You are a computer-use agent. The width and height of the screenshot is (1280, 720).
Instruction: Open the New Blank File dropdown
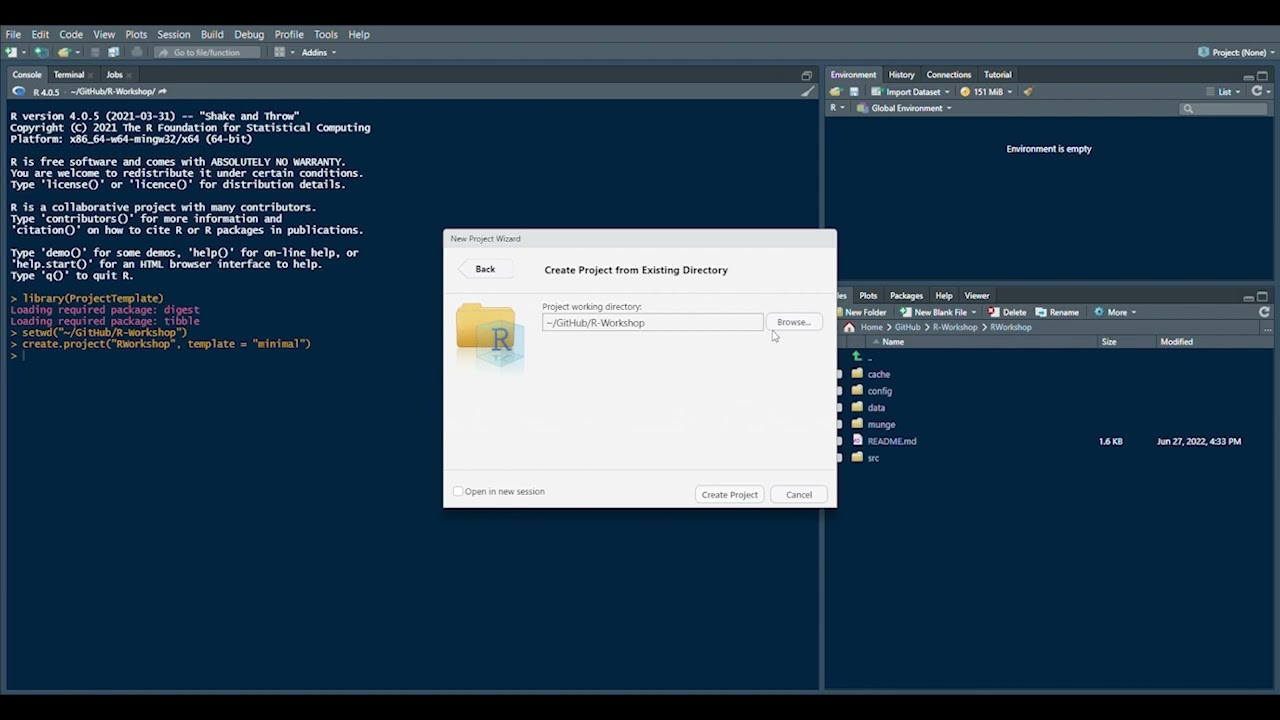[938, 312]
